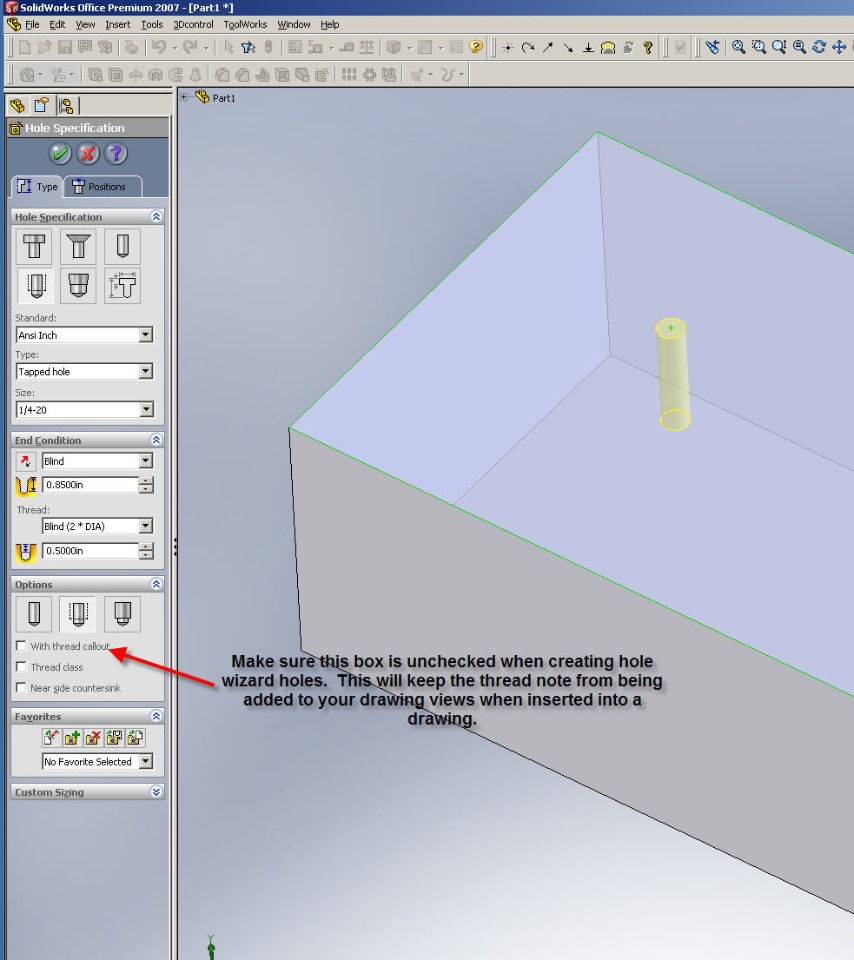This screenshot has height=960, width=854.
Task: Collapse the Options section
Action: 156,584
